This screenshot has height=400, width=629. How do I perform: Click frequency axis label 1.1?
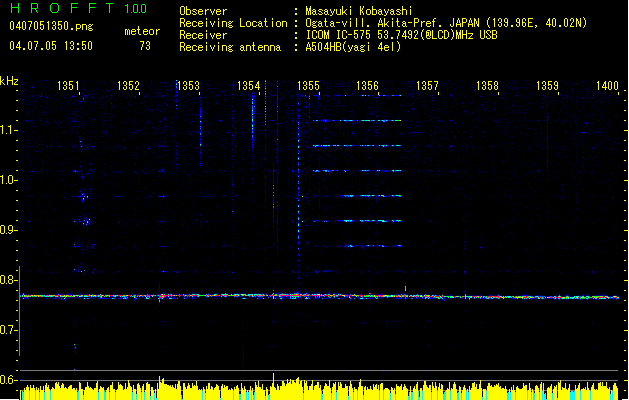tap(8, 130)
